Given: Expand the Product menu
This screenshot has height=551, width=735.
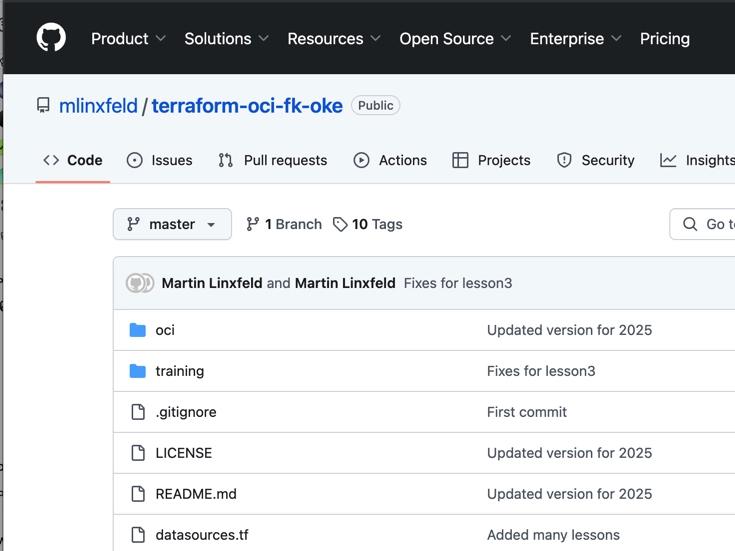Looking at the screenshot, I should 128,38.
